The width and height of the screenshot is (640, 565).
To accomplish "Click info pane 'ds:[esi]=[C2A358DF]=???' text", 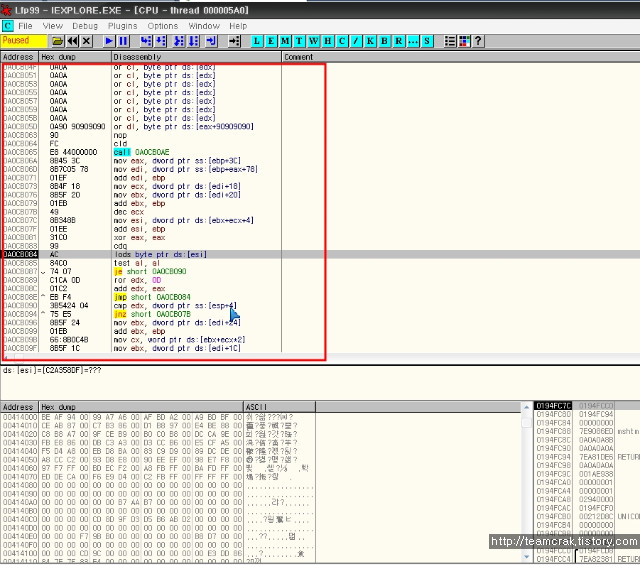I will click(52, 370).
